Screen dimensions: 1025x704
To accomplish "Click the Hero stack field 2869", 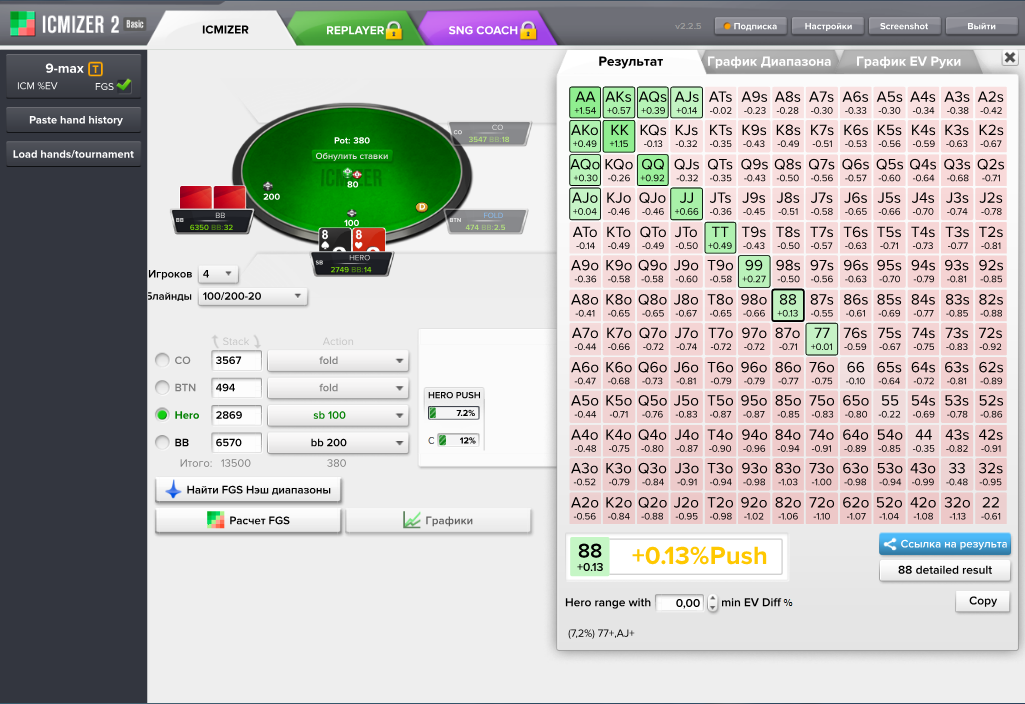I will tap(236, 416).
